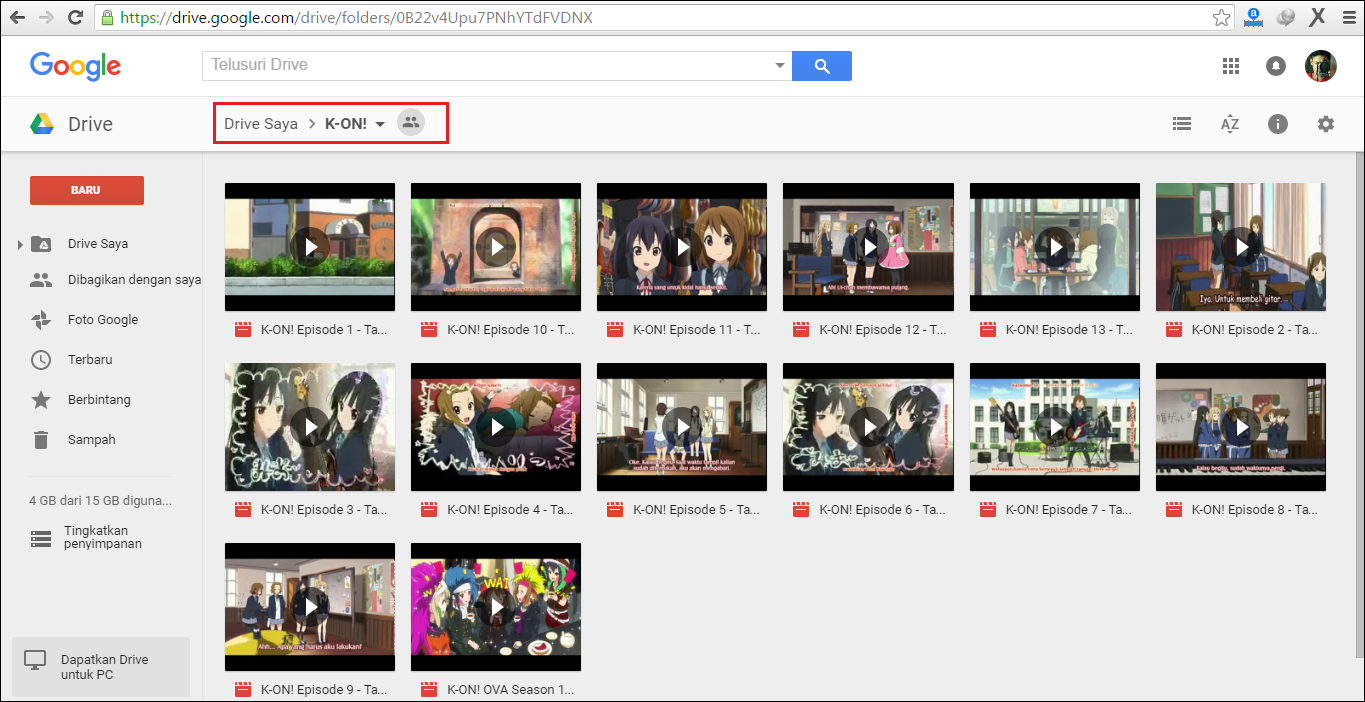Image resolution: width=1365 pixels, height=702 pixels.
Task: Click the sharing (people) icon next to K-ON!
Action: click(x=411, y=122)
